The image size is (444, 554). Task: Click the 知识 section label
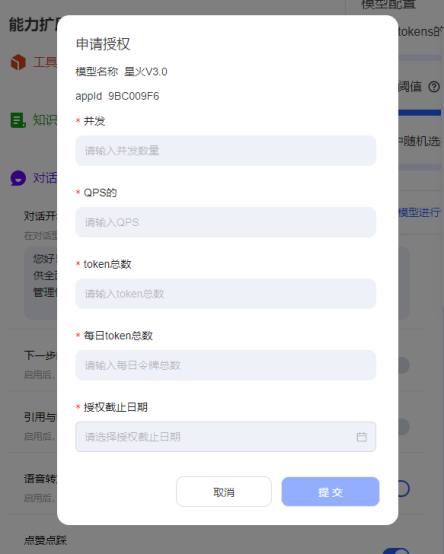point(45,120)
